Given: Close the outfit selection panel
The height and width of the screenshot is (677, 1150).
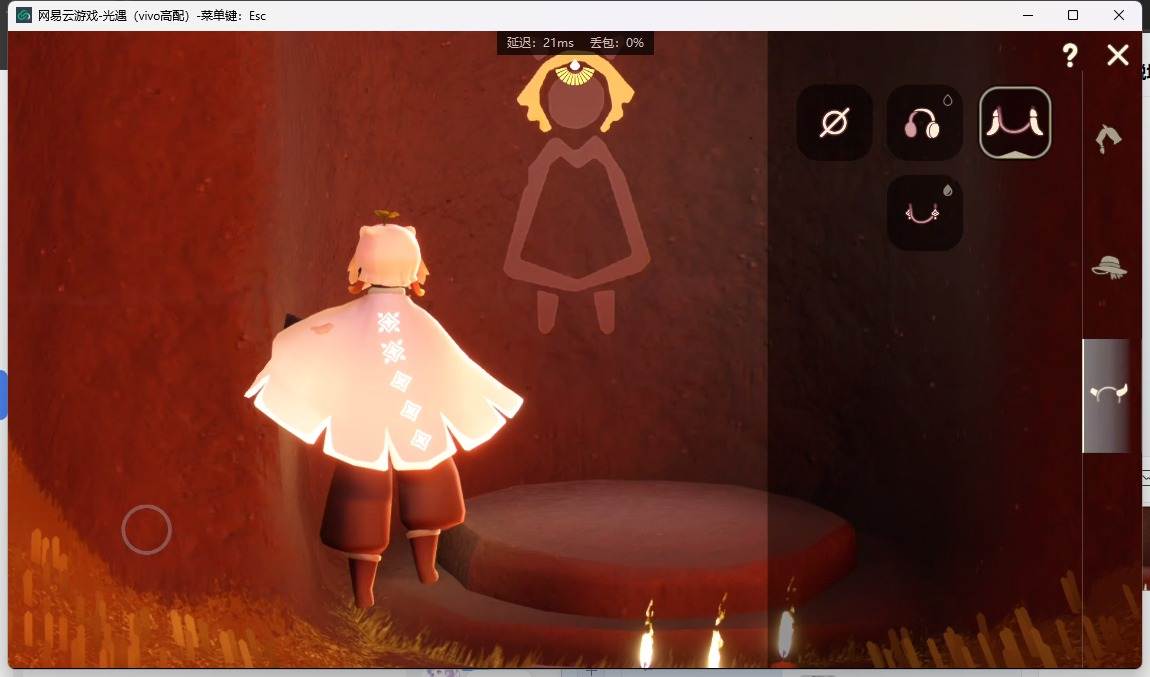Looking at the screenshot, I should (1118, 55).
